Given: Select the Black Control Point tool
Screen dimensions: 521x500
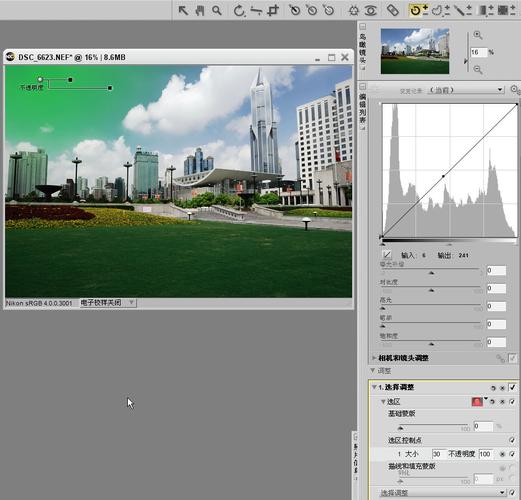Looking at the screenshot, I should tap(295, 11).
